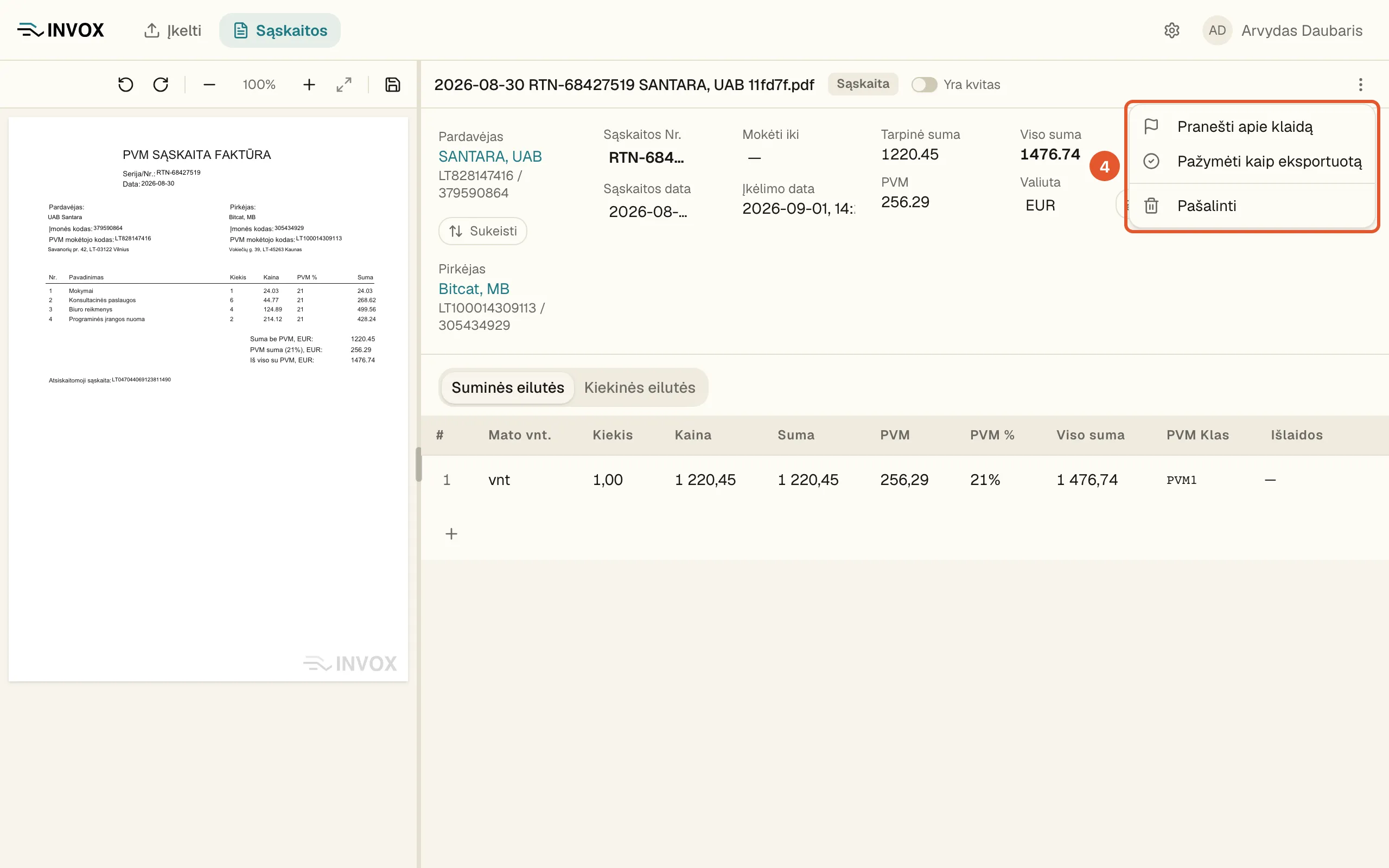1389x868 pixels.
Task: Click the Įkėlimo data value 2026-09-01
Action: pos(798,208)
